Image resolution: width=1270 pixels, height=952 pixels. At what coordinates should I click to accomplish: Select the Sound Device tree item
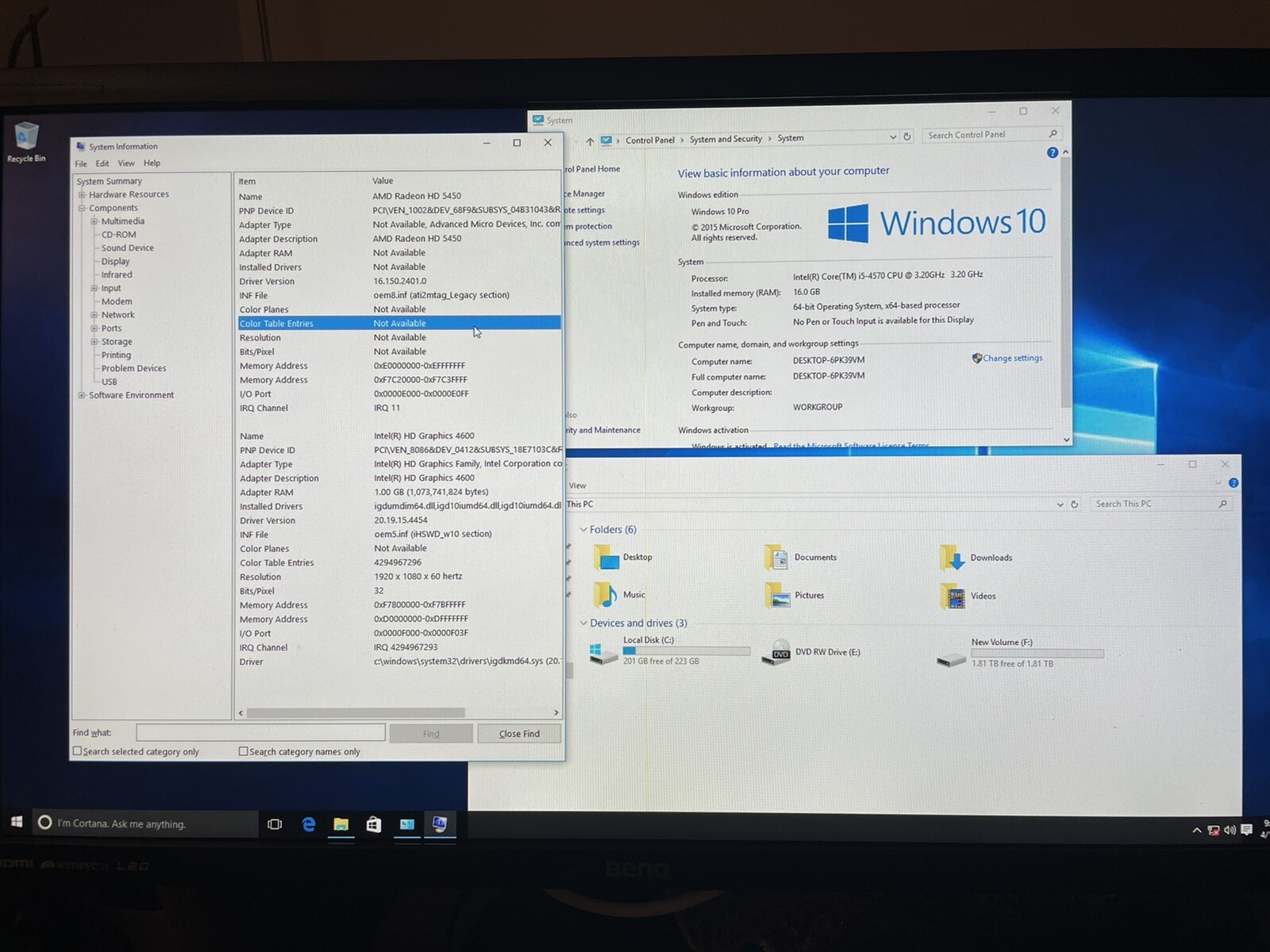[x=127, y=248]
